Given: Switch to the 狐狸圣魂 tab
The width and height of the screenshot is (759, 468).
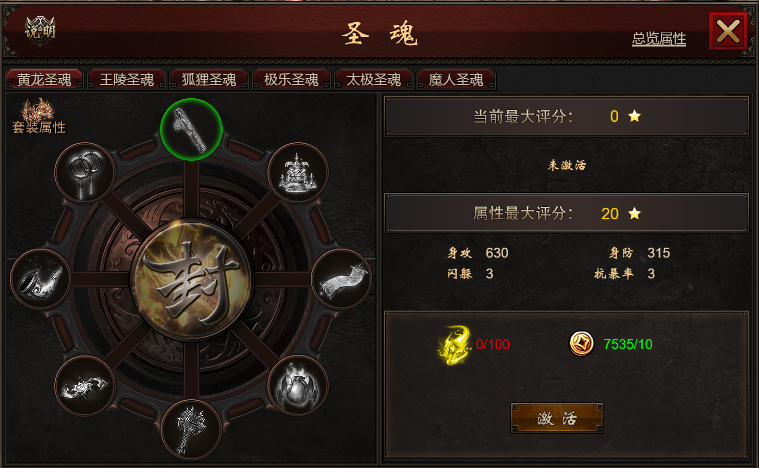Looking at the screenshot, I should coord(209,79).
